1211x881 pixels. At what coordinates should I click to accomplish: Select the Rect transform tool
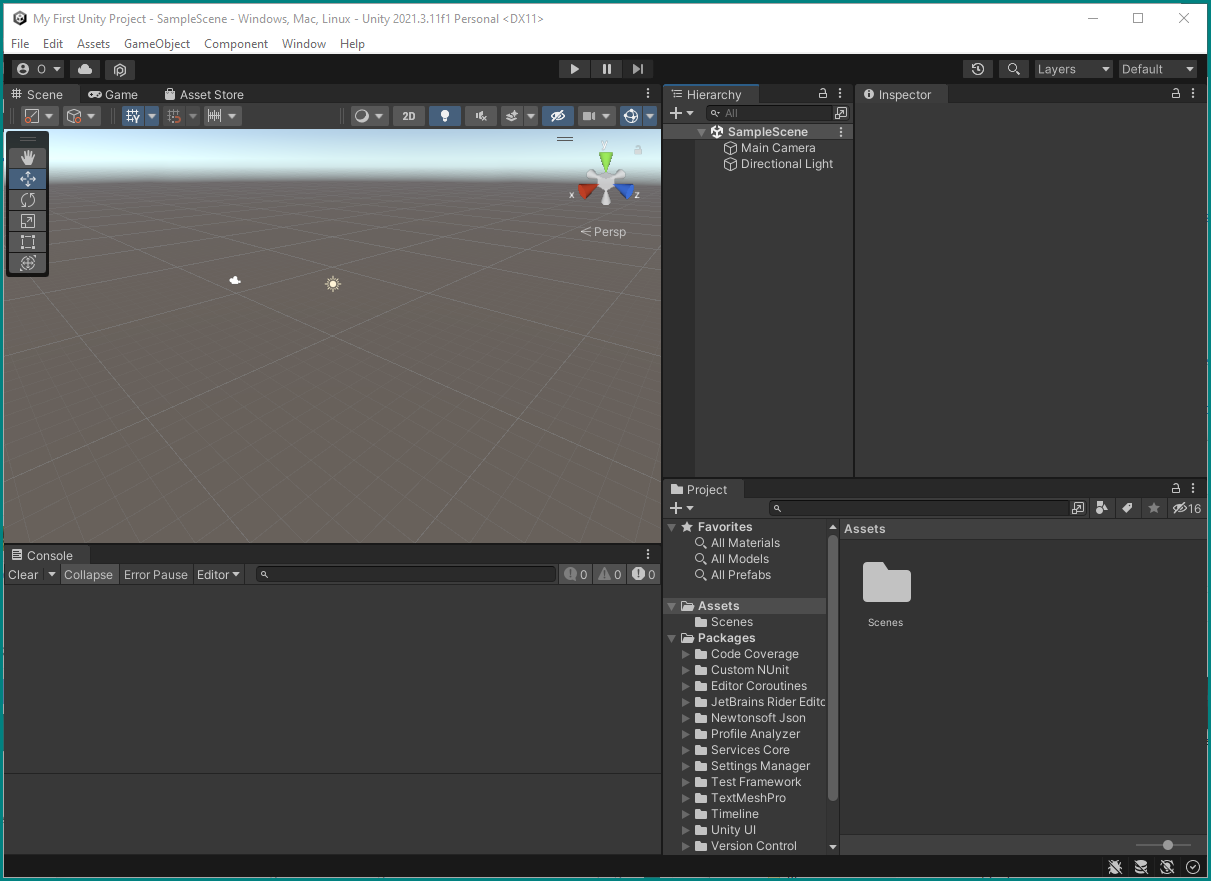(x=28, y=242)
